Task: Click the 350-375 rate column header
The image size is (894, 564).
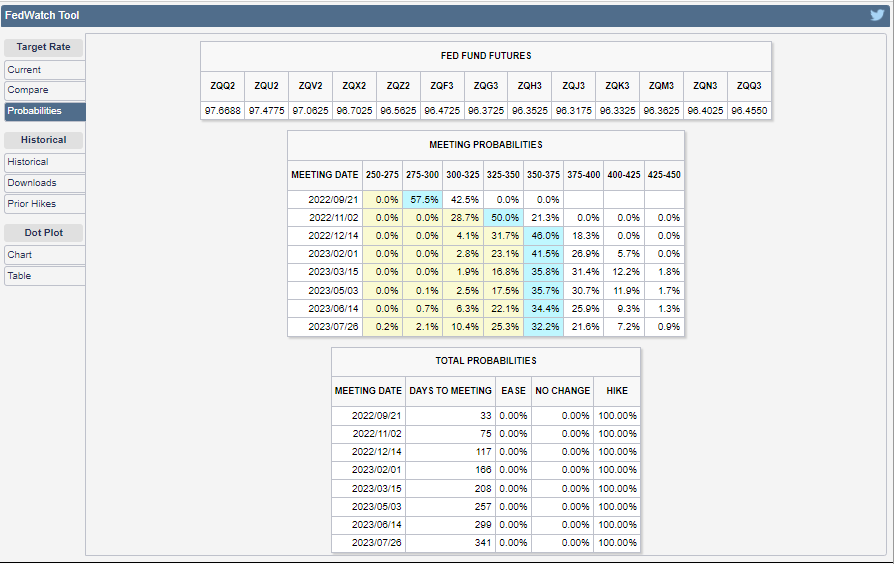Action: point(543,175)
